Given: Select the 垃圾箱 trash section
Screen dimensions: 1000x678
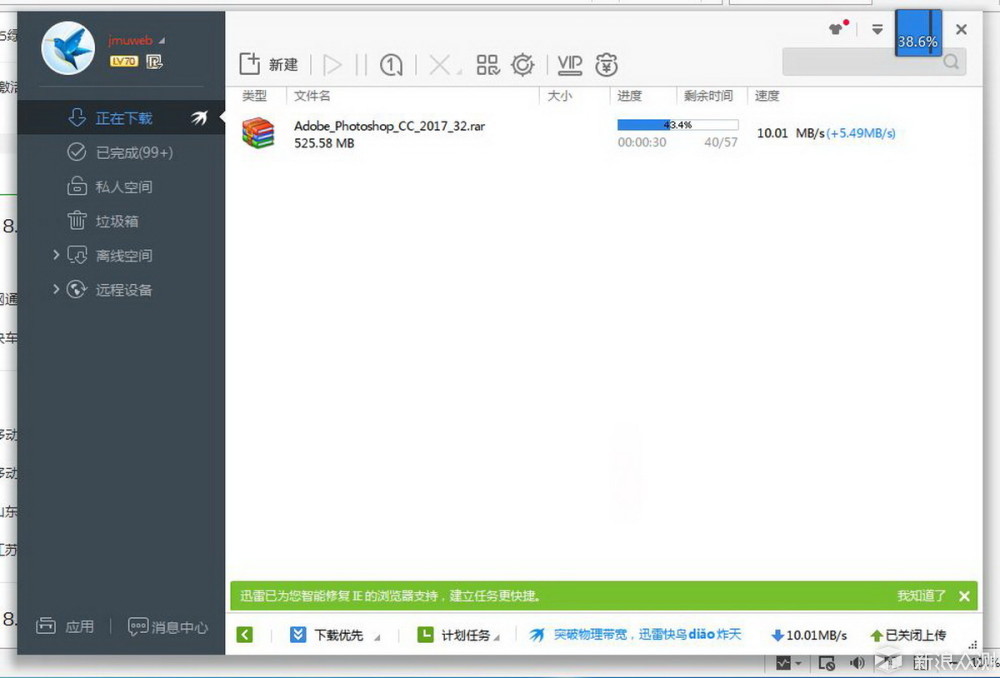Looking at the screenshot, I should [115, 220].
